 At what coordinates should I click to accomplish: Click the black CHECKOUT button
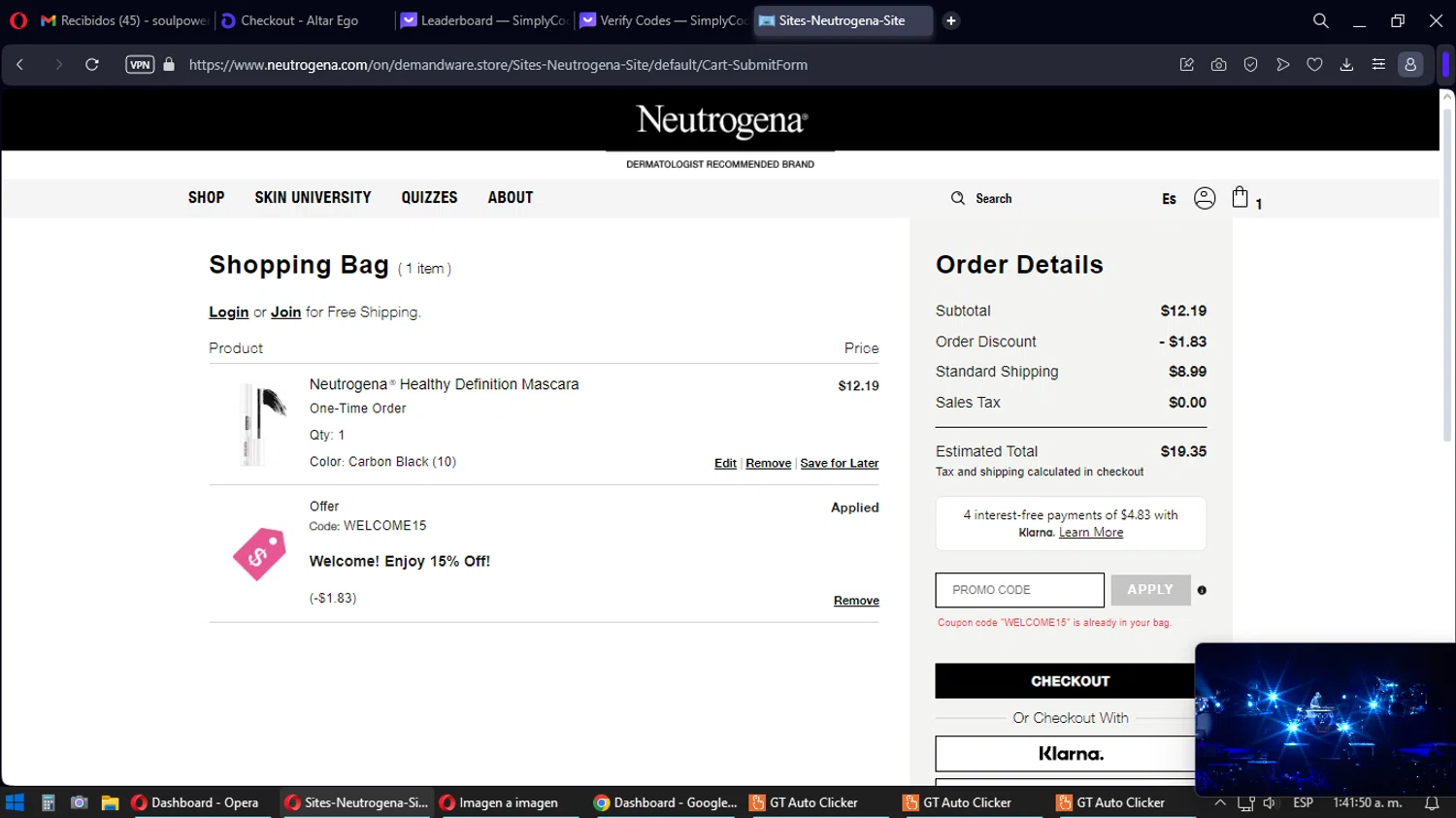[x=1070, y=681]
